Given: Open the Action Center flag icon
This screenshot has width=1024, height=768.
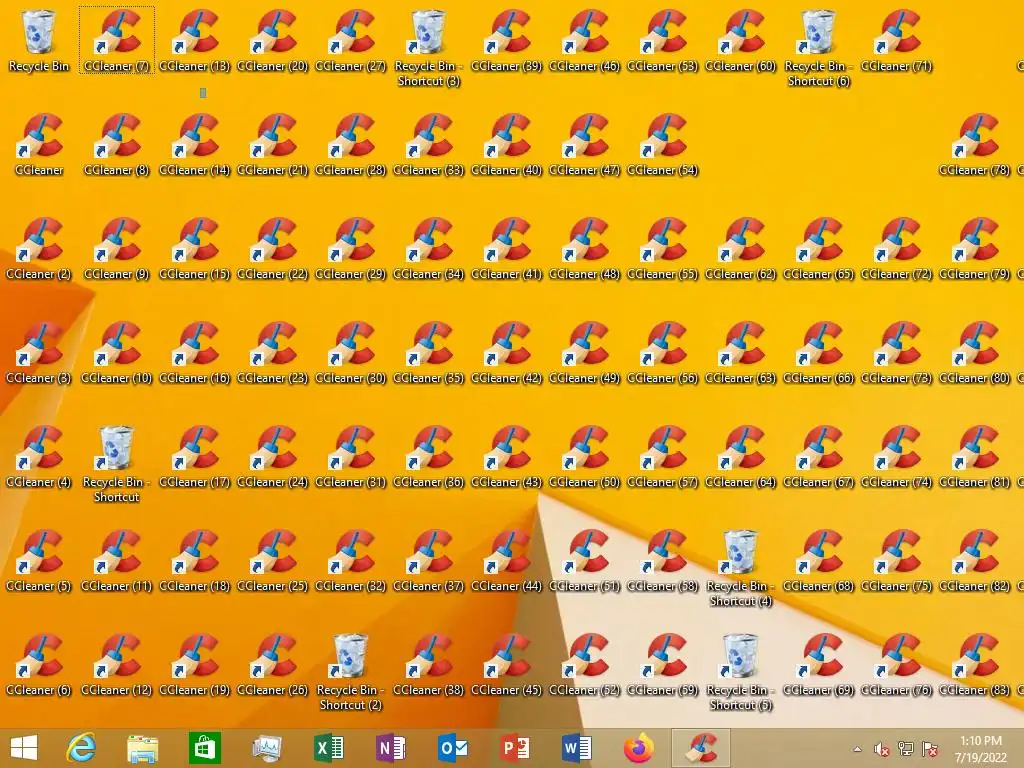Looking at the screenshot, I should point(929,749).
